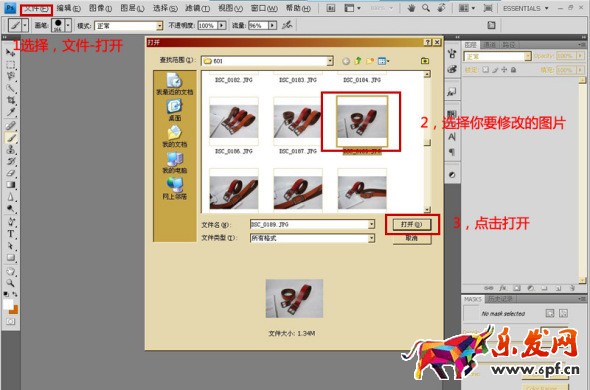
Task: Create a new folder in the Open dialog
Action: [x=370, y=61]
